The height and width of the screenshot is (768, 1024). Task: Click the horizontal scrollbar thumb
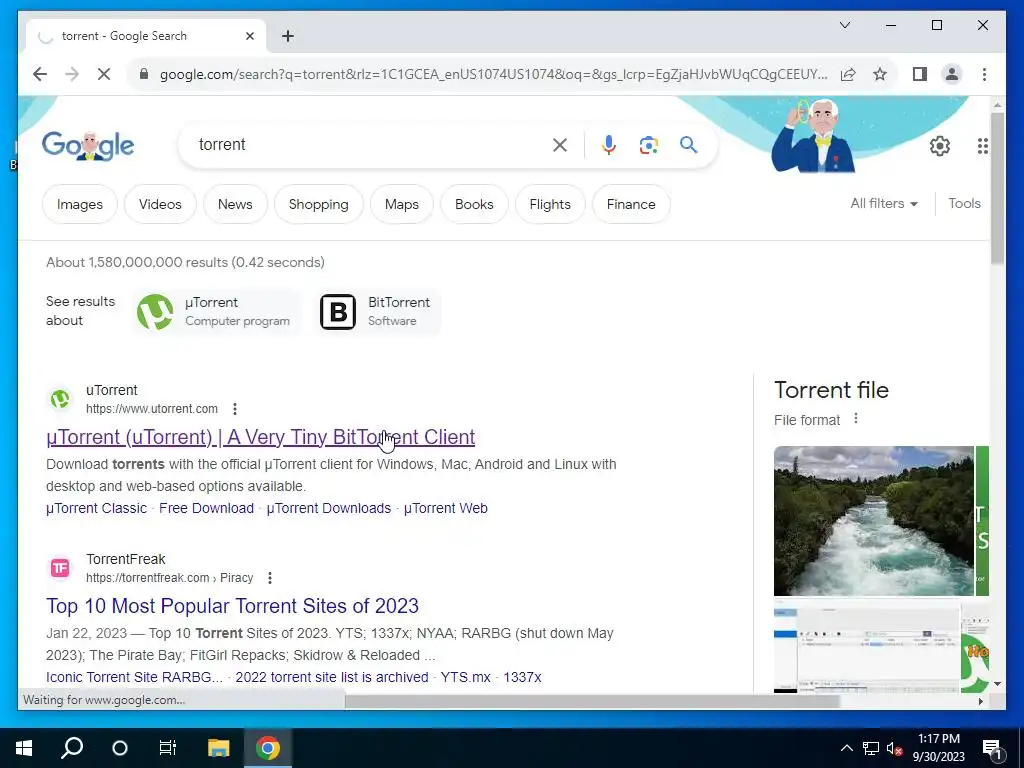click(592, 701)
